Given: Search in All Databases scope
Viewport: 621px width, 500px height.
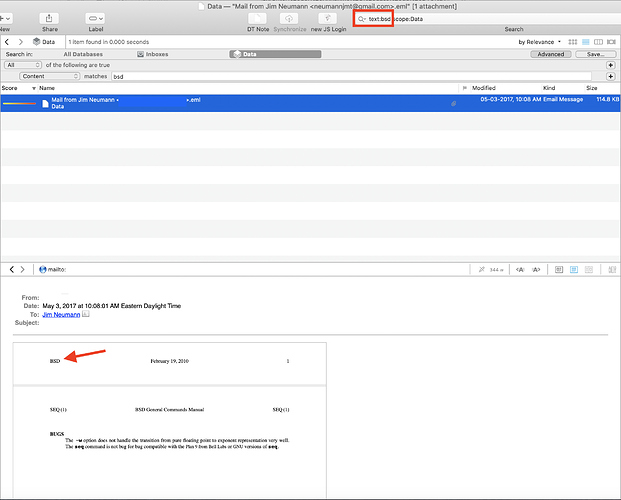Looking at the screenshot, I should tap(83, 54).
